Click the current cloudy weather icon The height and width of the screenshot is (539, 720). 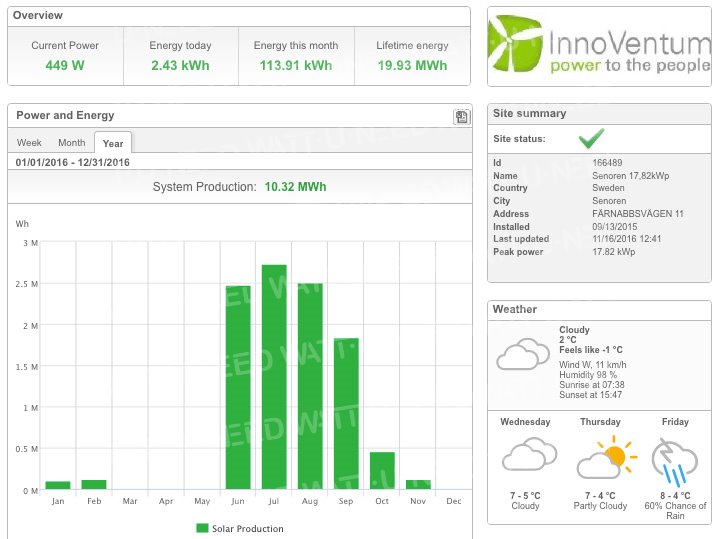523,354
